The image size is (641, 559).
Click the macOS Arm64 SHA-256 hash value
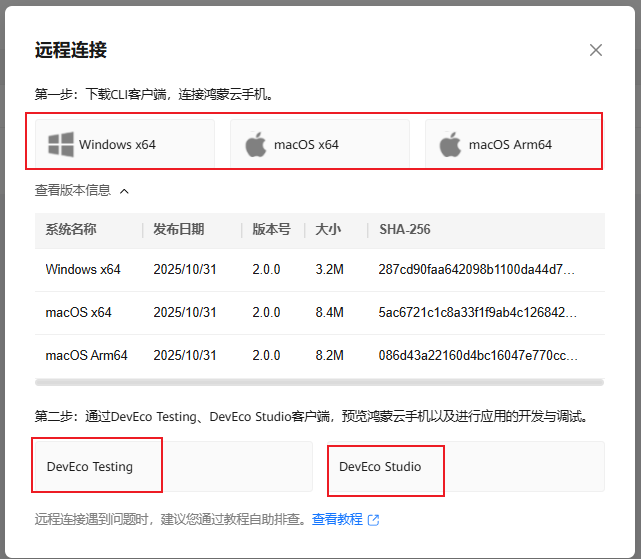[478, 355]
